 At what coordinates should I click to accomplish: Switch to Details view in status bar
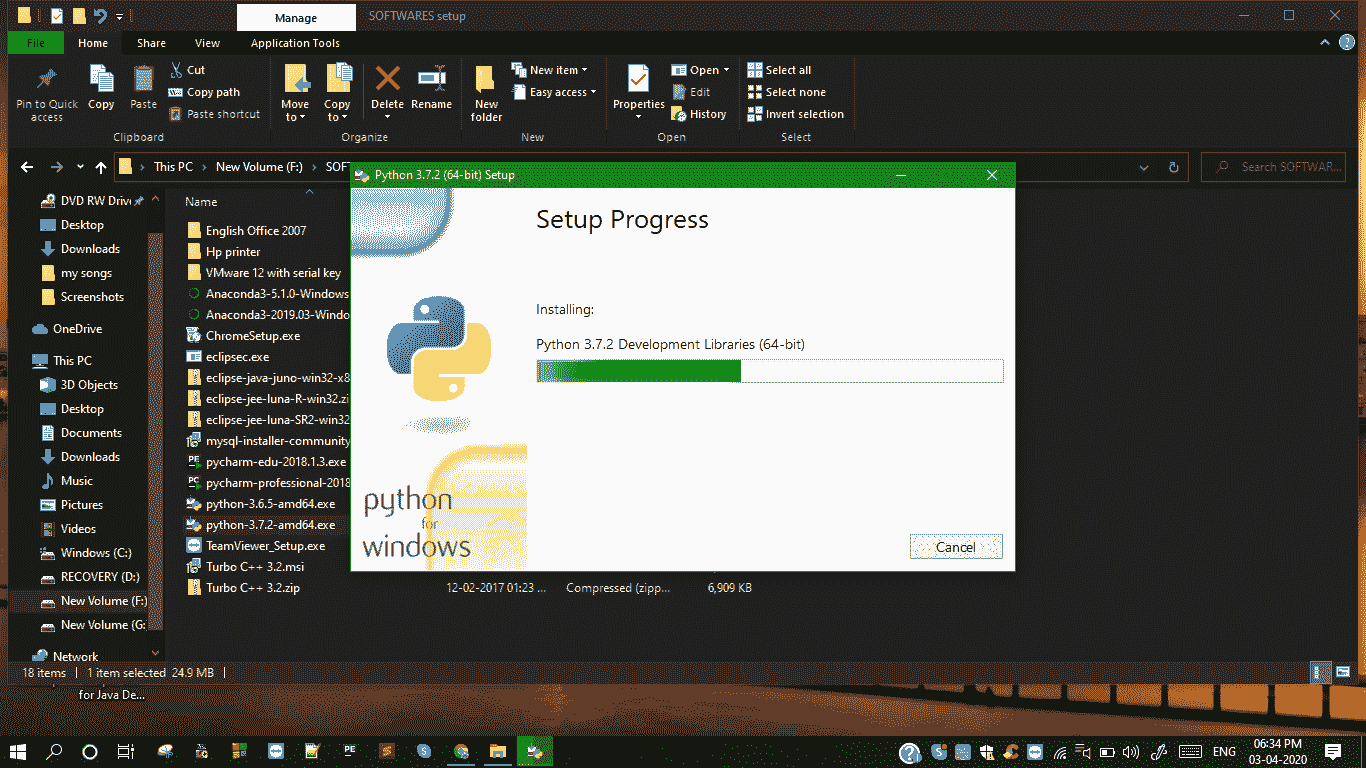click(x=1321, y=673)
